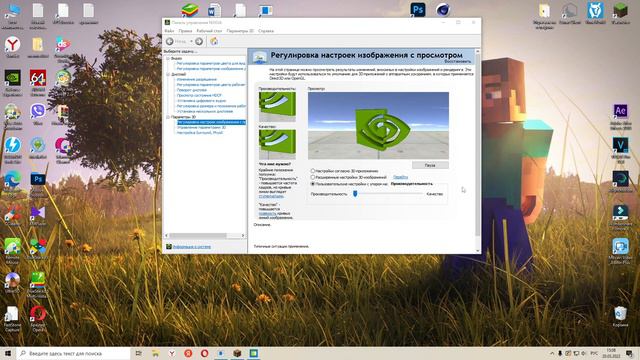Open the AIDA64 desktop icon
This screenshot has width=640, height=360.
(x=38, y=78)
